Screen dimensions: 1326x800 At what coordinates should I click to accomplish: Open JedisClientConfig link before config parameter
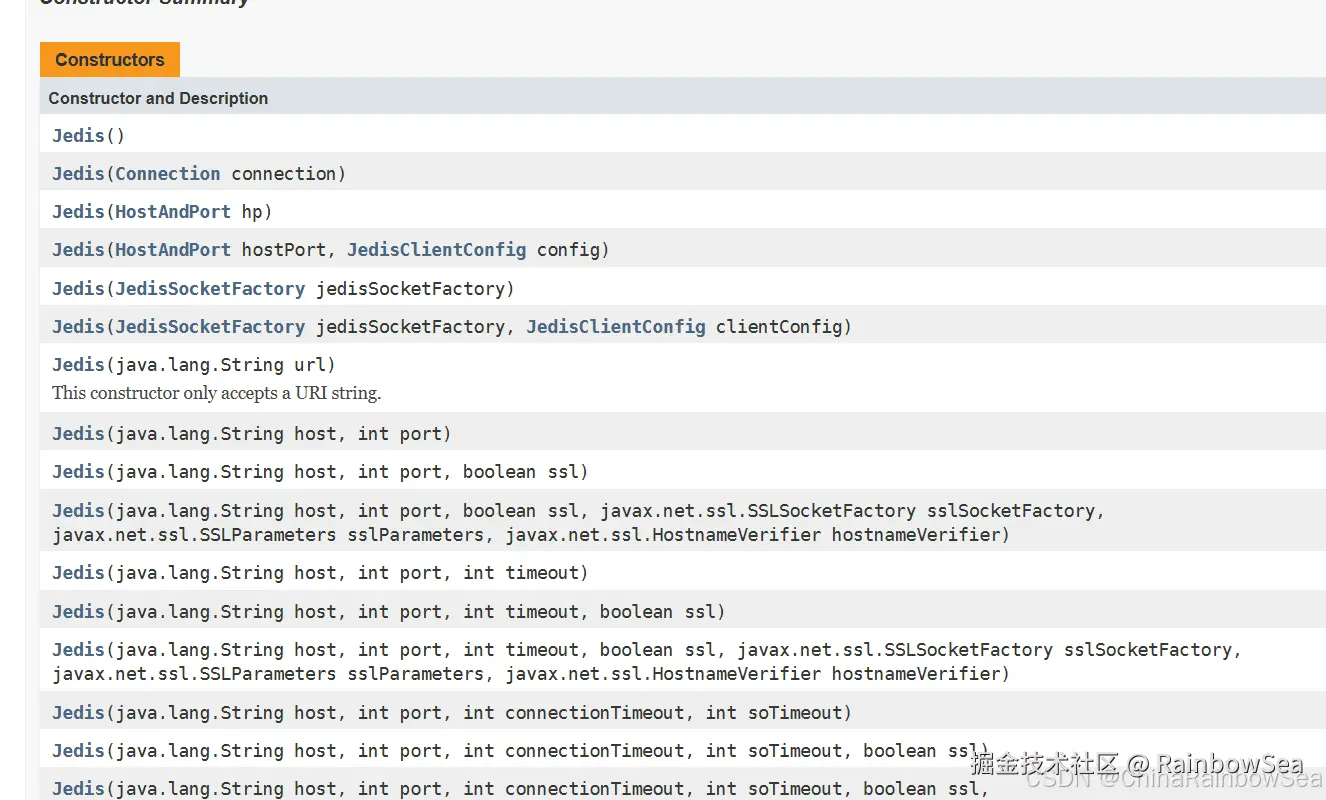coord(436,249)
